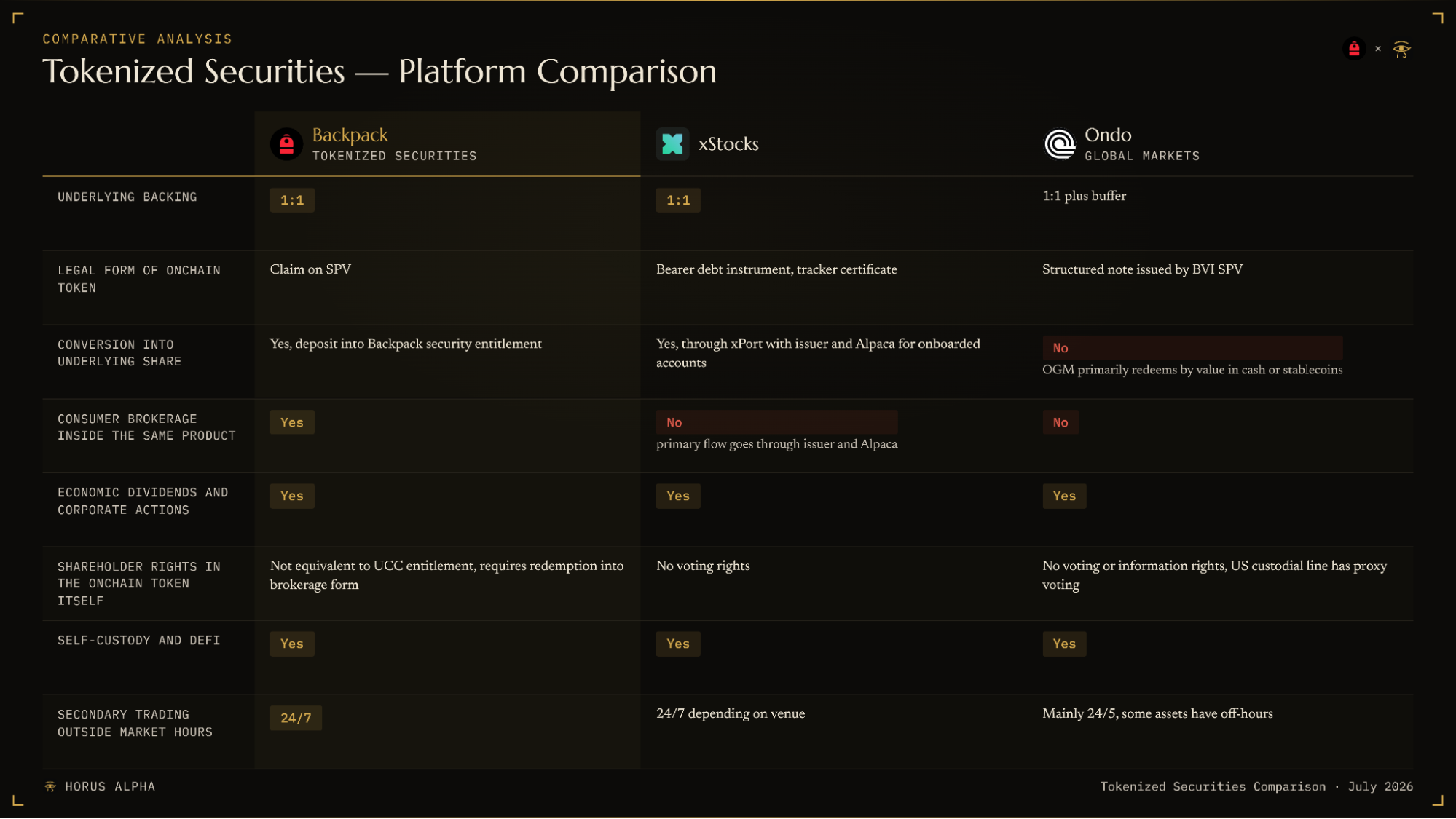The width and height of the screenshot is (1456, 819).
Task: Click the 'TOKENIZED SECURITIES' subtitle under Backpack
Action: [x=394, y=156]
